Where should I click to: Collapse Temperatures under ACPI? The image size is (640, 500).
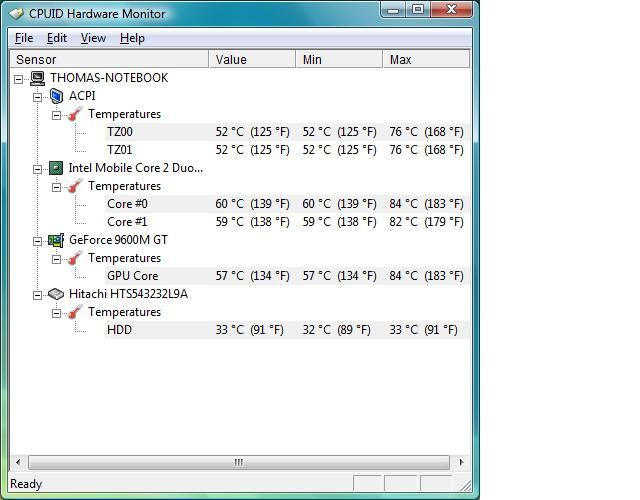click(56, 115)
